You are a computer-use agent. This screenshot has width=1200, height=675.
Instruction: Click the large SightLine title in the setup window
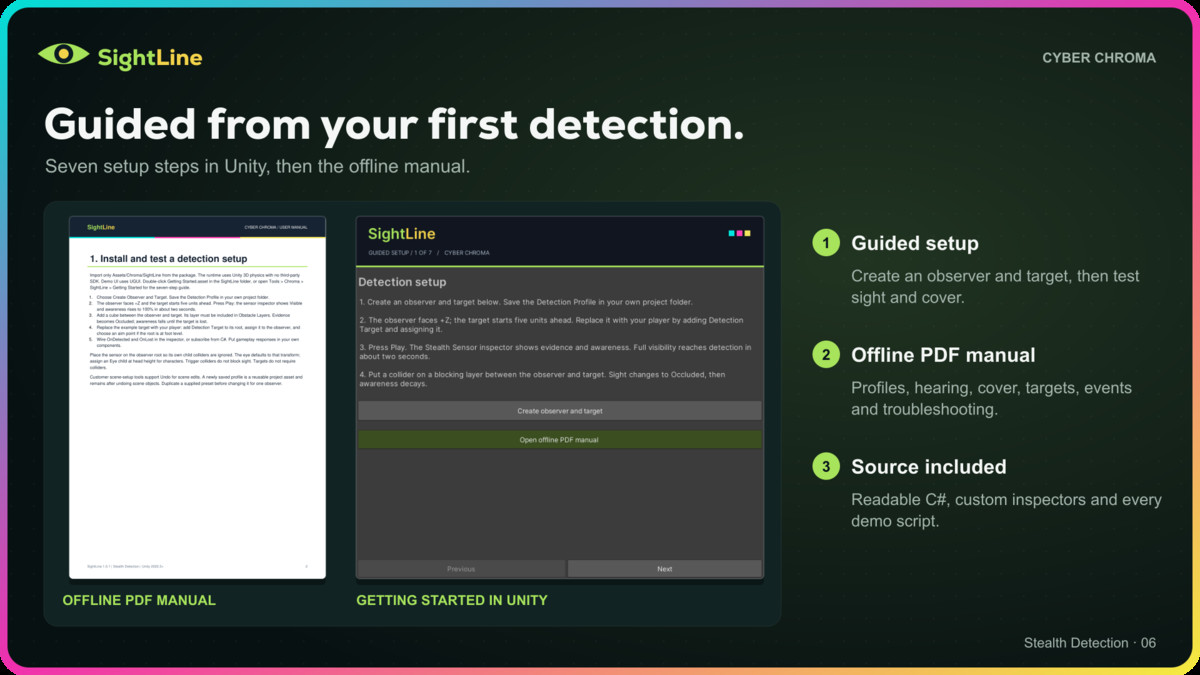[x=402, y=234]
